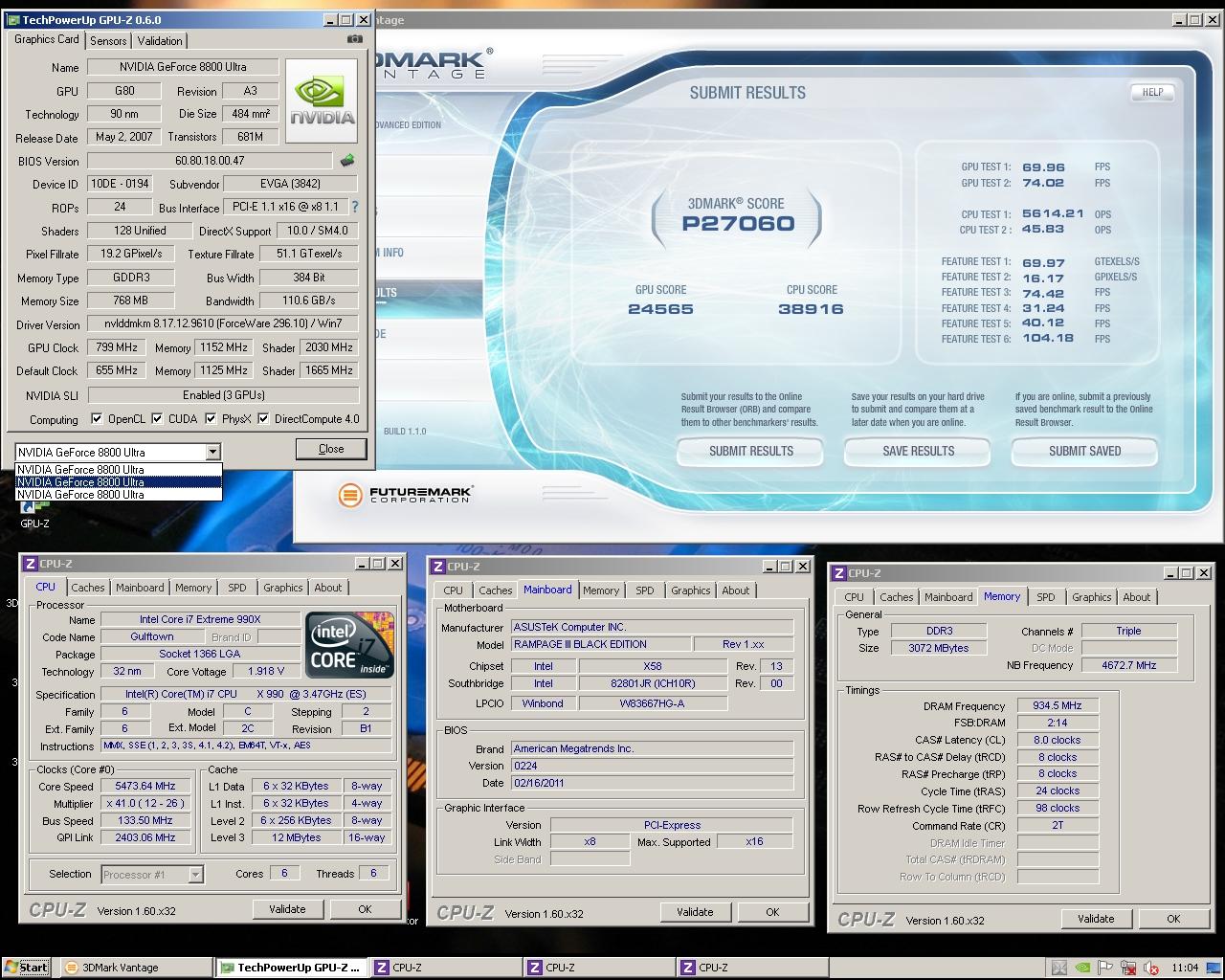1225x980 pixels.
Task: Select the highlighted GeForce 8800 Ultra list entry
Action: pos(119,481)
